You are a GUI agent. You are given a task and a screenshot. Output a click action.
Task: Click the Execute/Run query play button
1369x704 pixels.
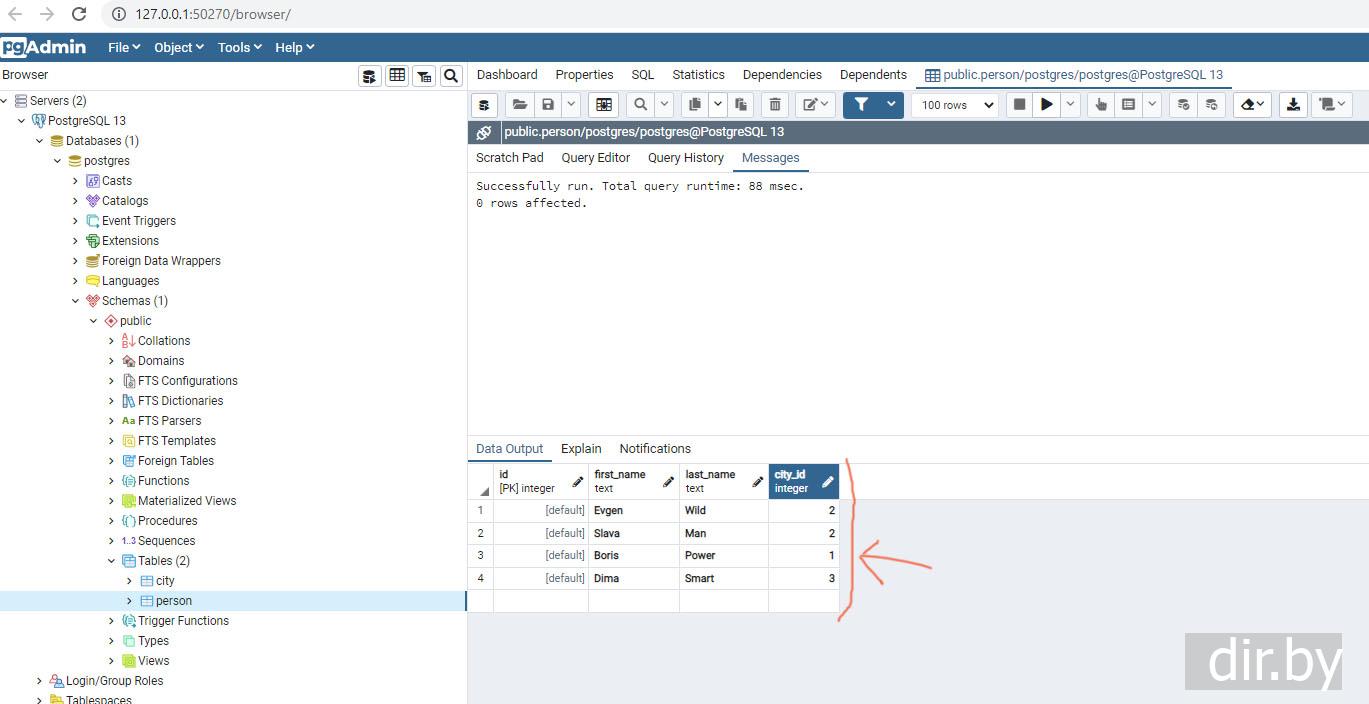1046,105
